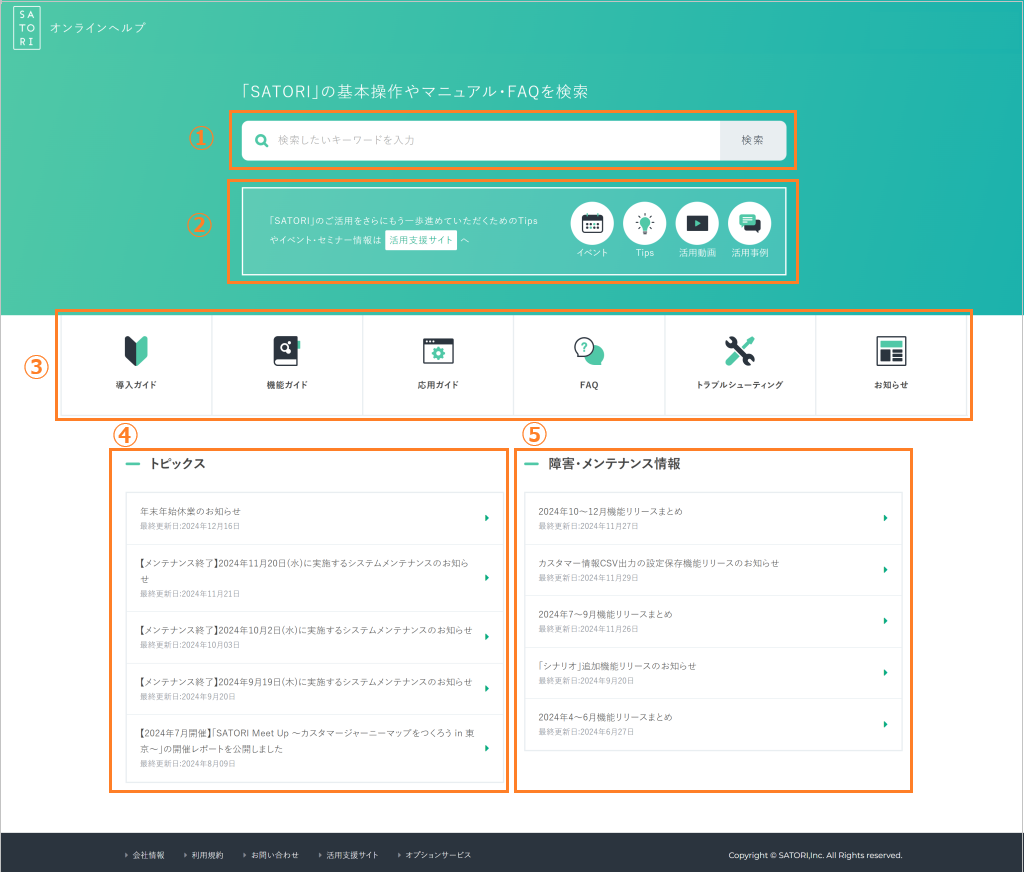
Task: Open the オプションサービス footer link
Action: tap(438, 855)
